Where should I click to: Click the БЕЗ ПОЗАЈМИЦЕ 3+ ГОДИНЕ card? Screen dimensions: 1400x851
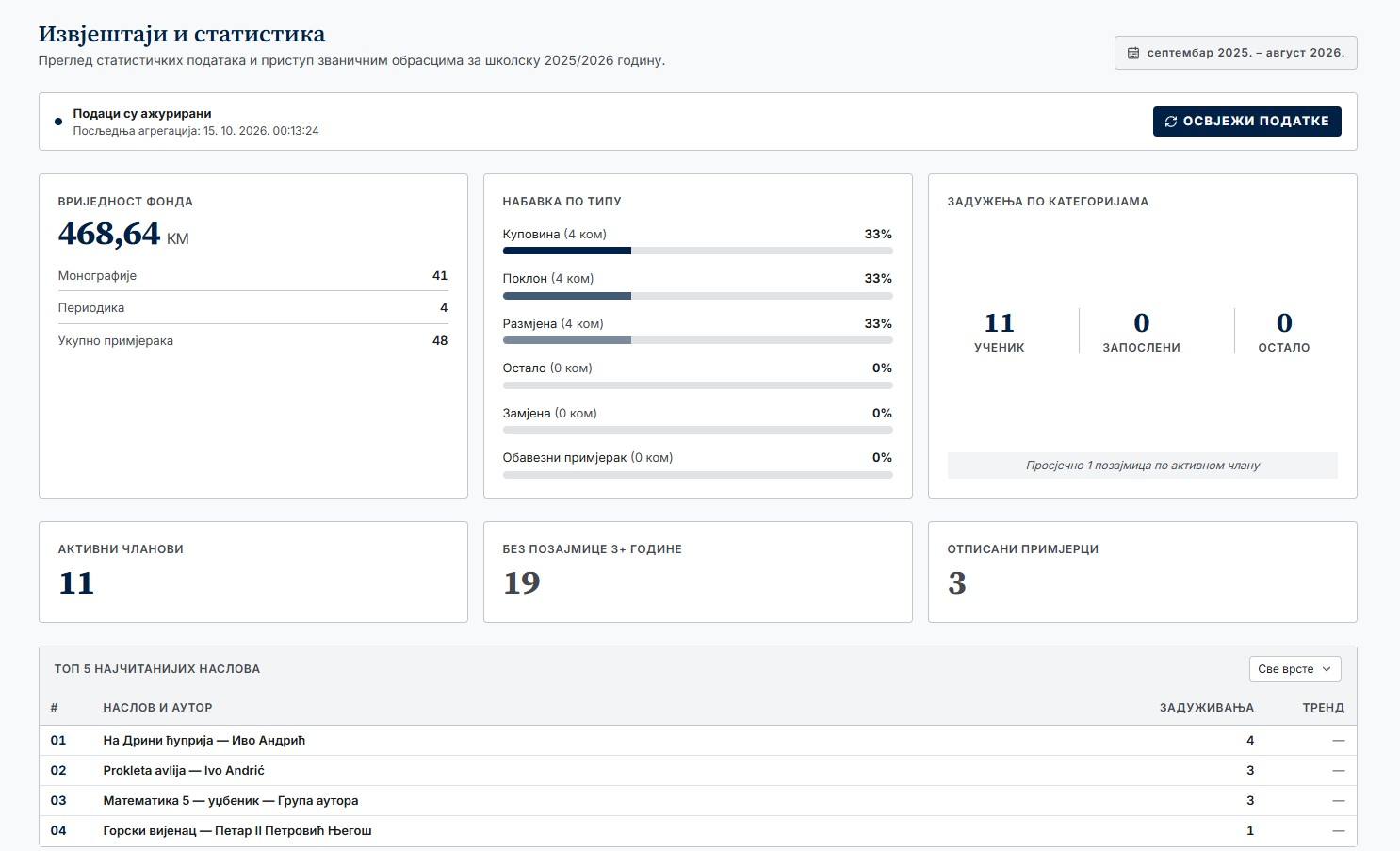(x=698, y=572)
